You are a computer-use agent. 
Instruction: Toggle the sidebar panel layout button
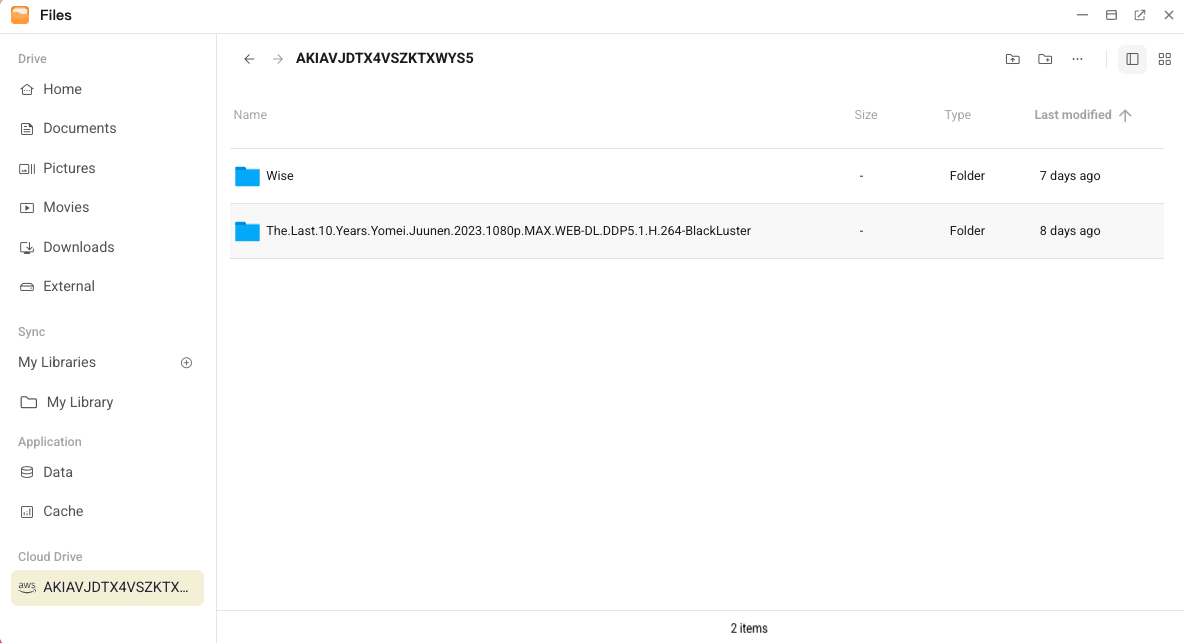tap(1132, 59)
